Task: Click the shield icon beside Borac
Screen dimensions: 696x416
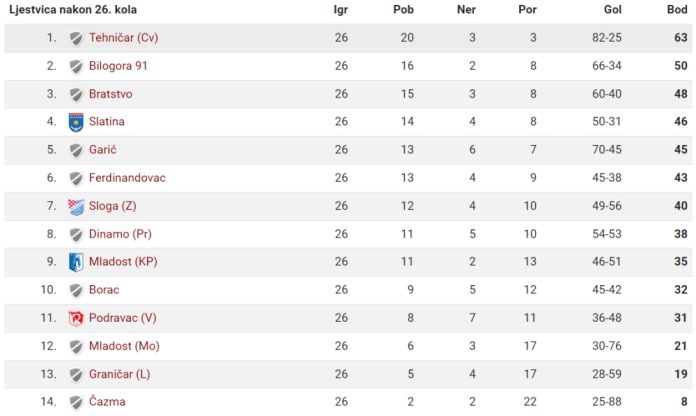Action: coord(76,291)
